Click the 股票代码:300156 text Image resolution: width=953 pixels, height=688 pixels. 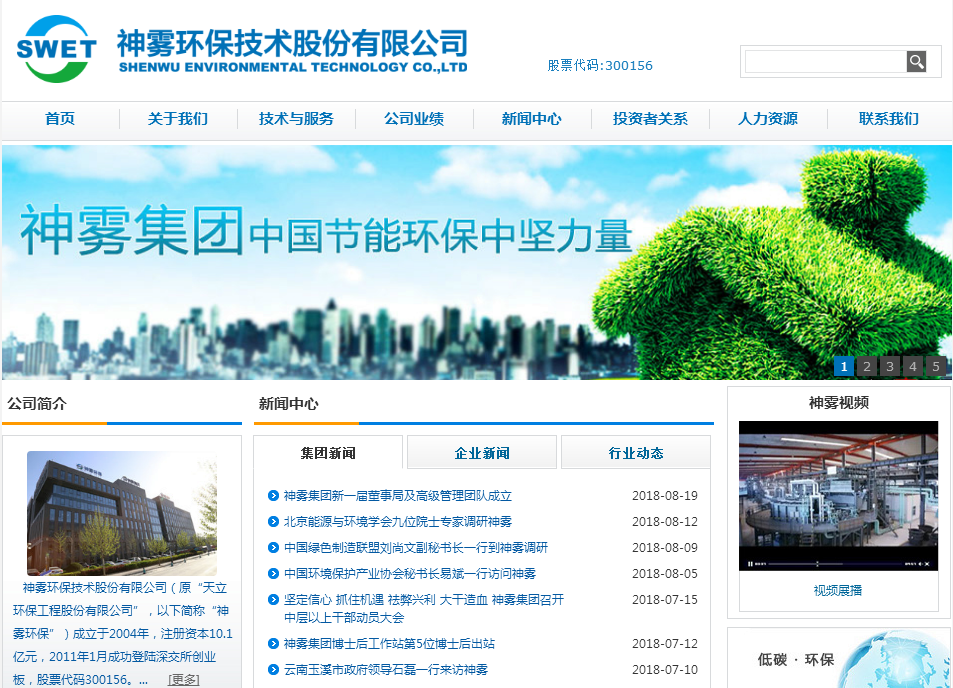click(600, 66)
